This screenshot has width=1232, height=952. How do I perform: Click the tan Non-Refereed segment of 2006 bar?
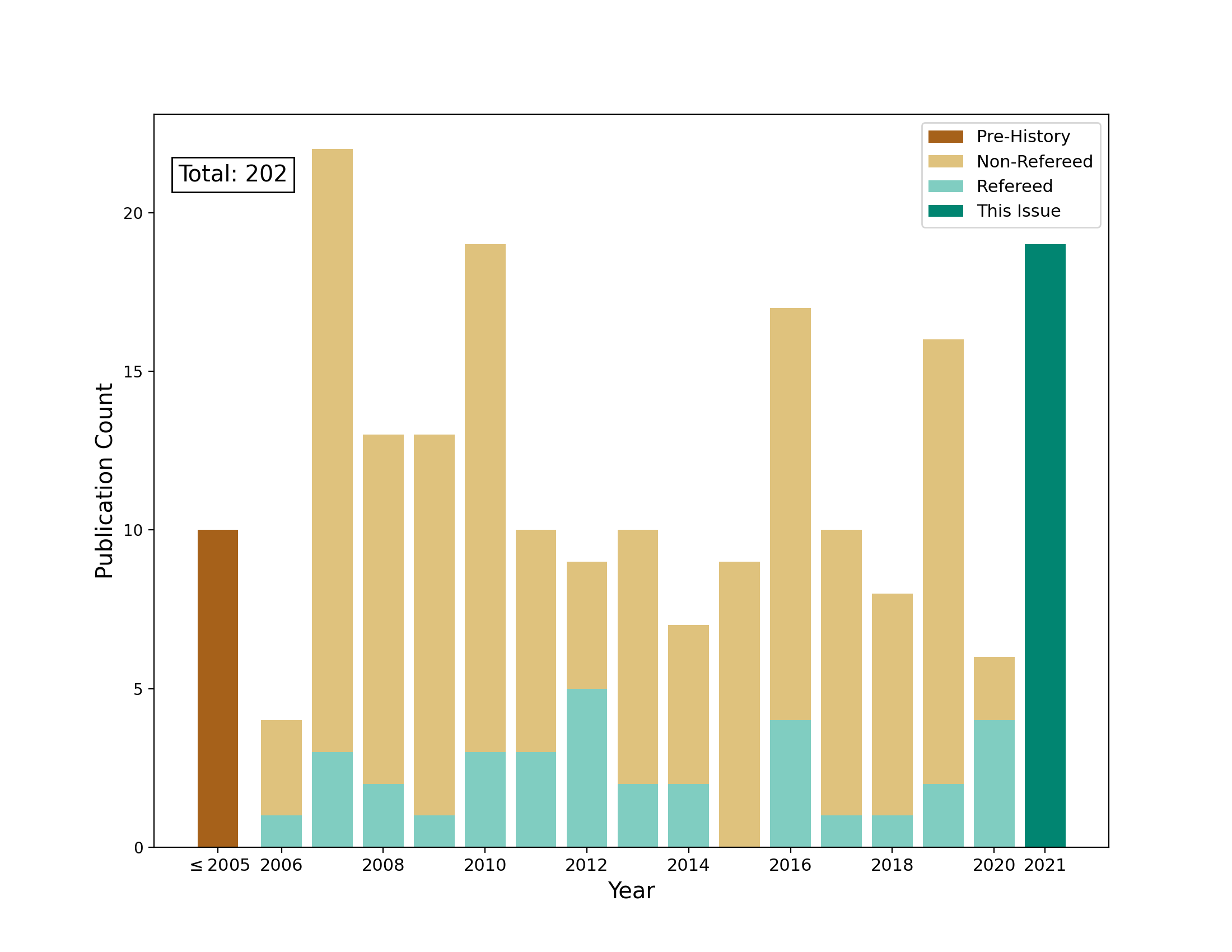pos(281,768)
